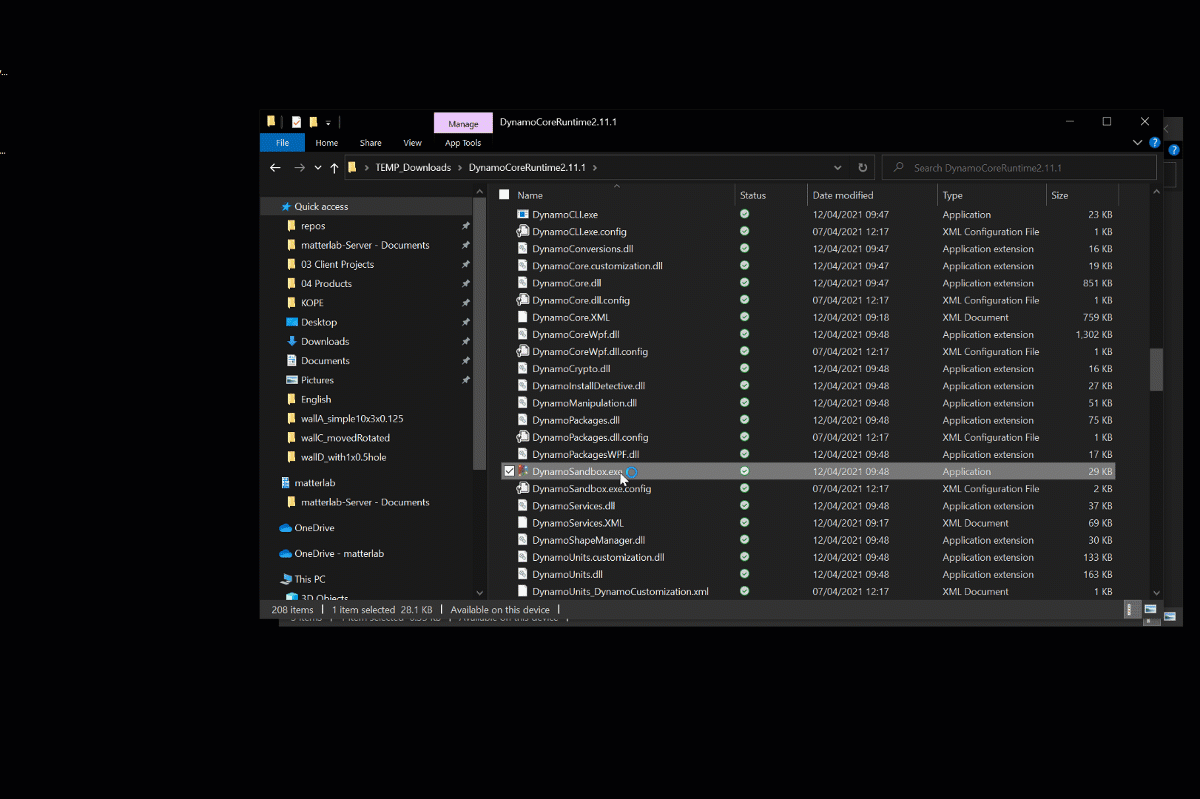Viewport: 1200px width, 799px height.
Task: Click the OneDrive cloud icon
Action: click(x=285, y=528)
